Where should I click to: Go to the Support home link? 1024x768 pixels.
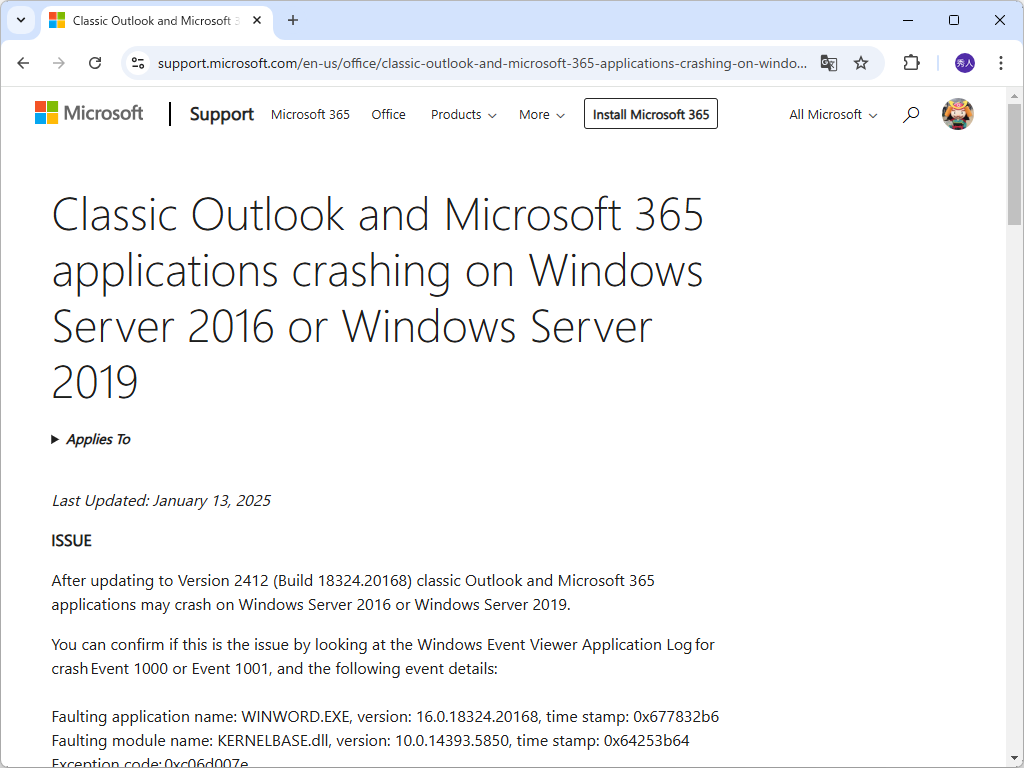tap(221, 114)
